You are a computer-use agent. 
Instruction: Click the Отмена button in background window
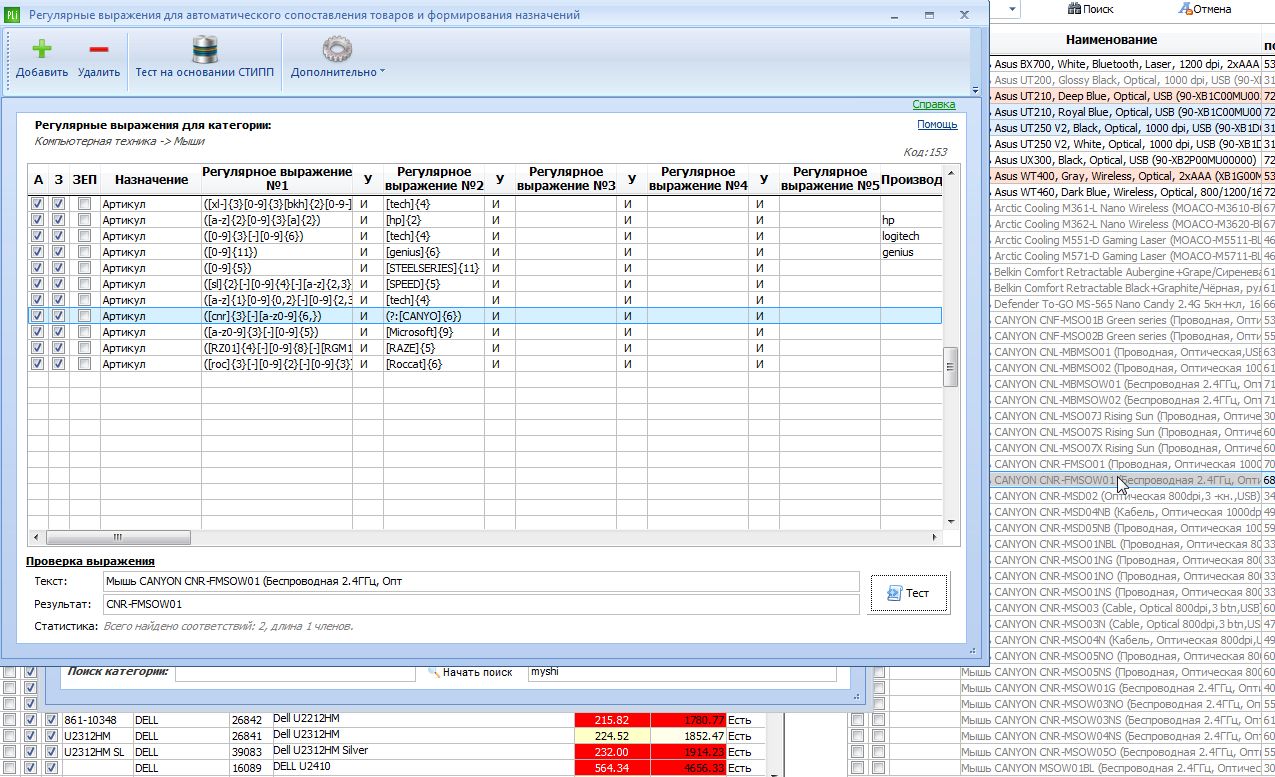coord(1205,8)
